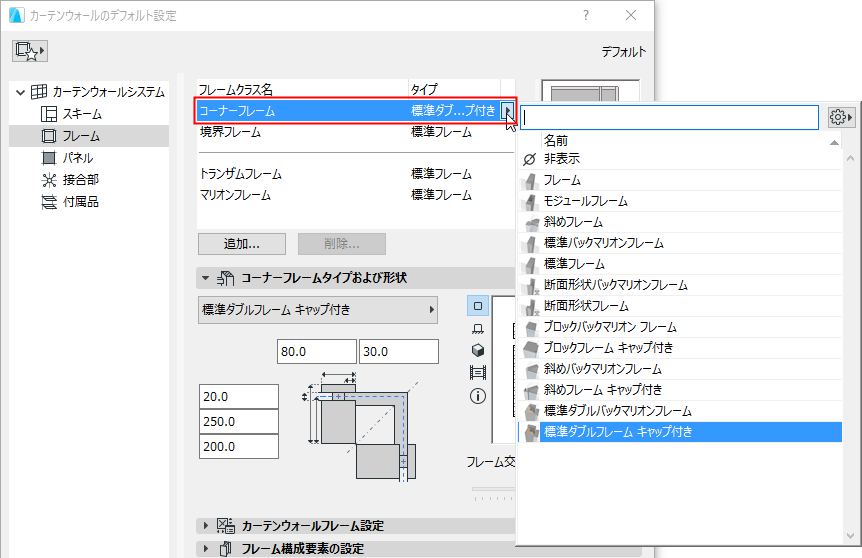Click the 250.0 dimension field

tap(239, 422)
